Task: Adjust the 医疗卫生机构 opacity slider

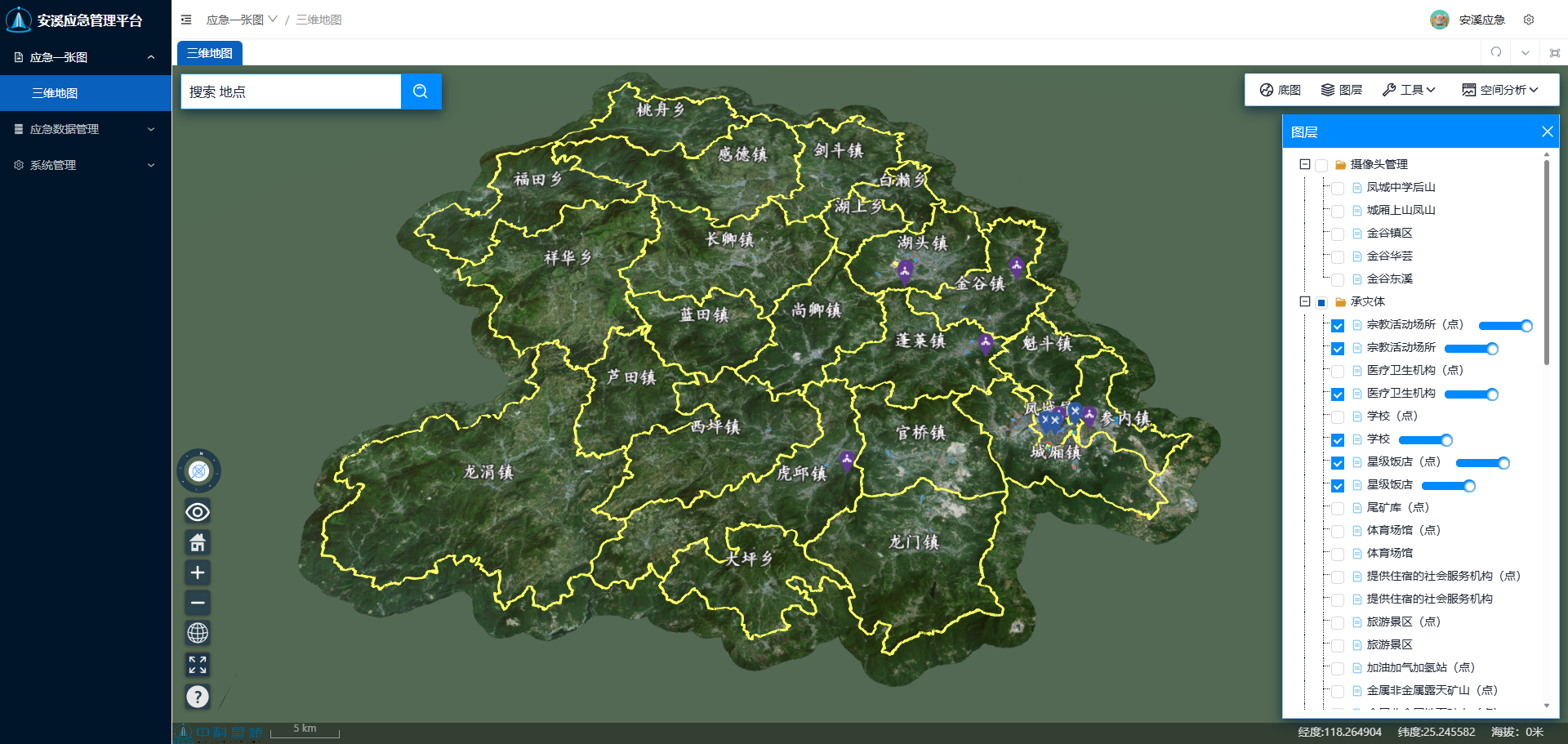Action: (x=1492, y=394)
